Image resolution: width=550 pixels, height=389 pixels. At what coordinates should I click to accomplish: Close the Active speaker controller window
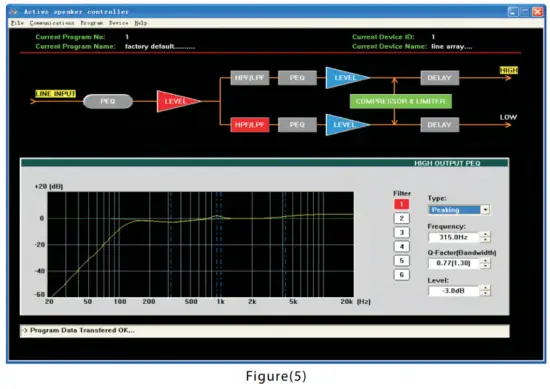click(537, 12)
